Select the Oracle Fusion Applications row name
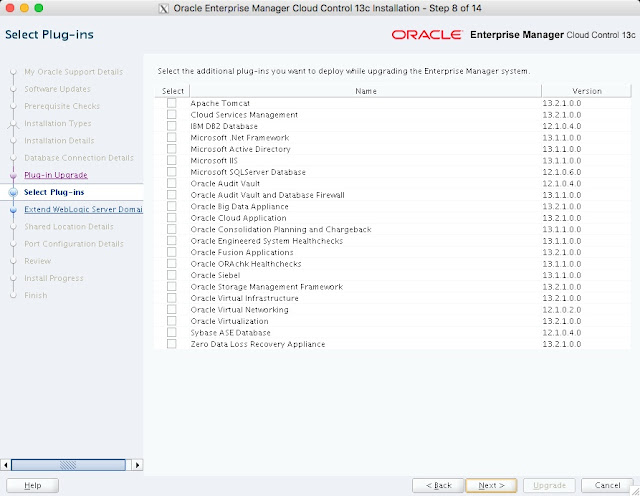 (x=242, y=252)
